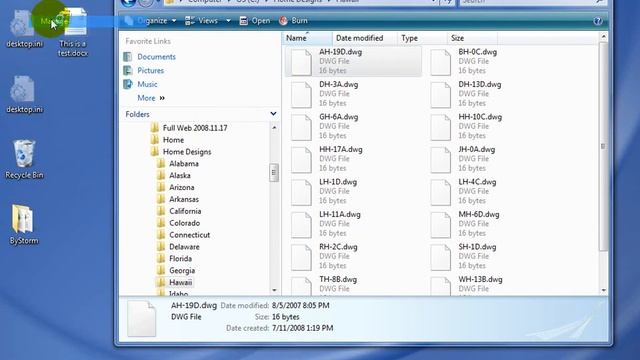Click the Date created value in details pane
640x360 pixels.
(x=302, y=328)
